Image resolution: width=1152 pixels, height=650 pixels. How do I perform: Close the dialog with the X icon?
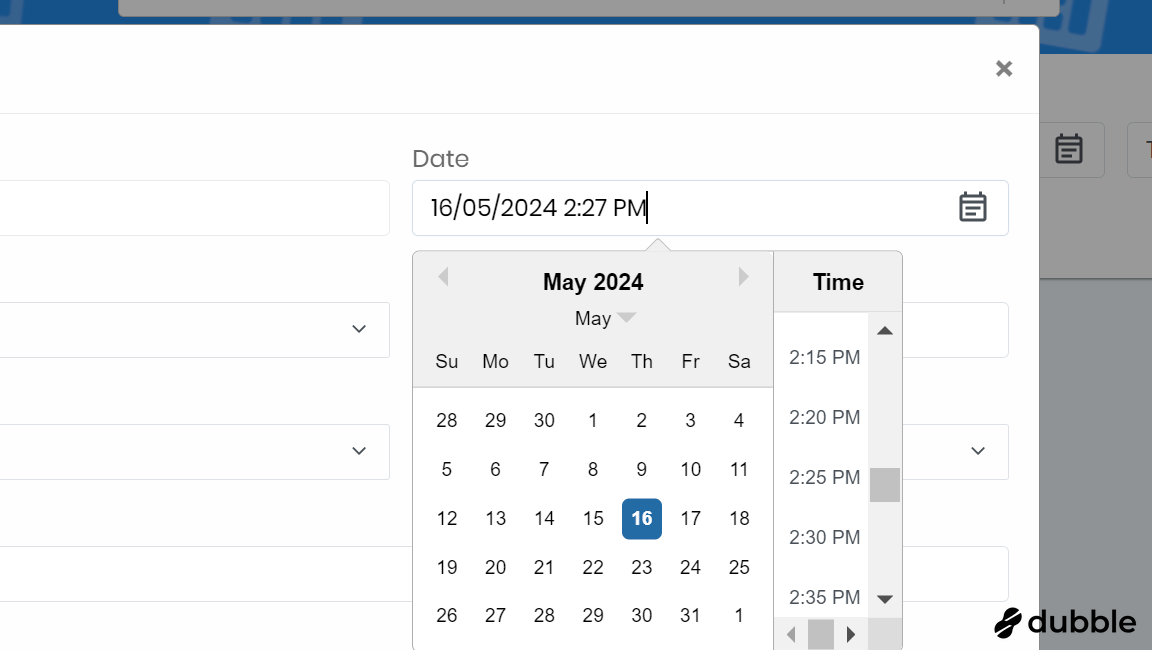(1004, 68)
